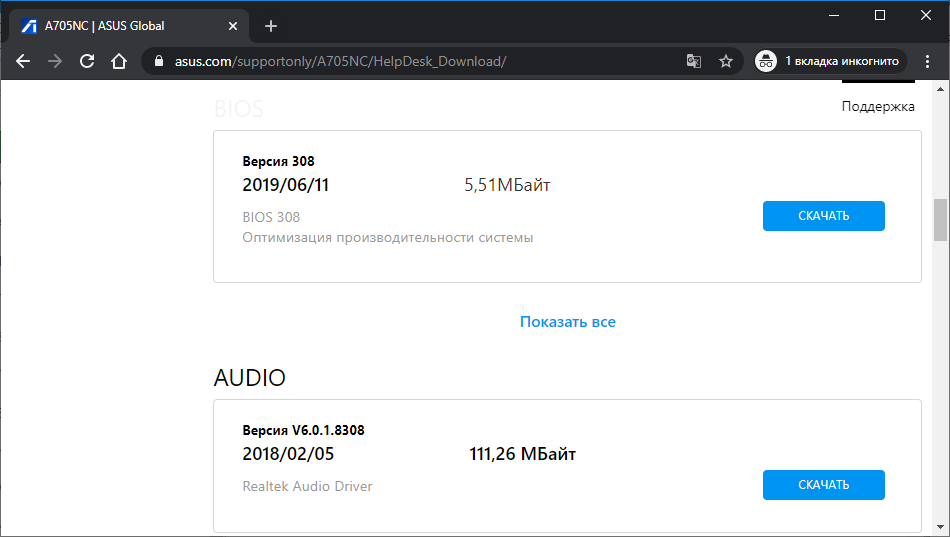
Task: Click the browser forward arrow
Action: tap(55, 61)
